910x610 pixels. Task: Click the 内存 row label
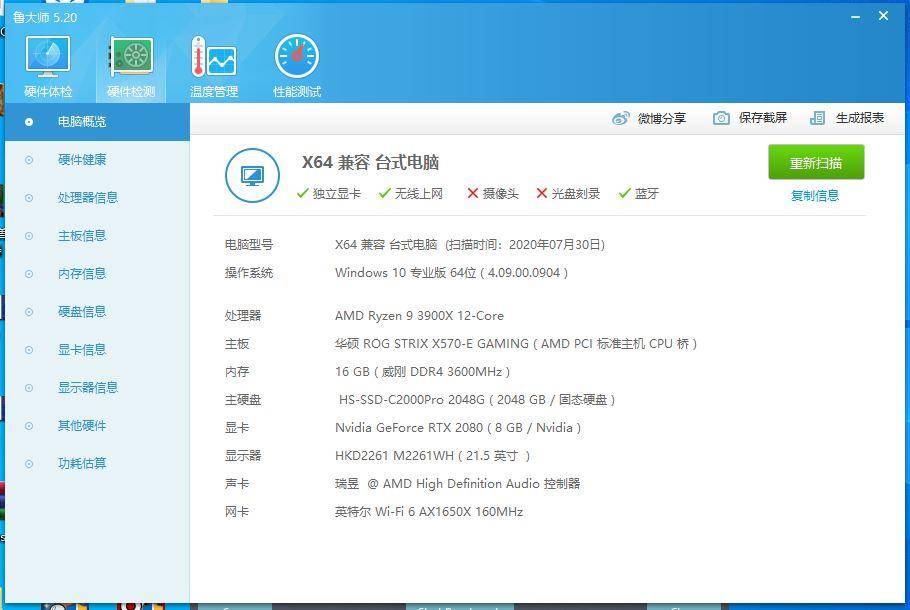237,372
